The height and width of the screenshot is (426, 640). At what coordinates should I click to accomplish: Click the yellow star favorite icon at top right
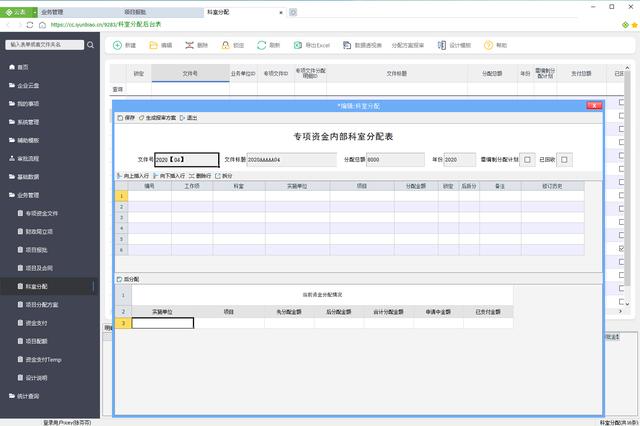(635, 25)
